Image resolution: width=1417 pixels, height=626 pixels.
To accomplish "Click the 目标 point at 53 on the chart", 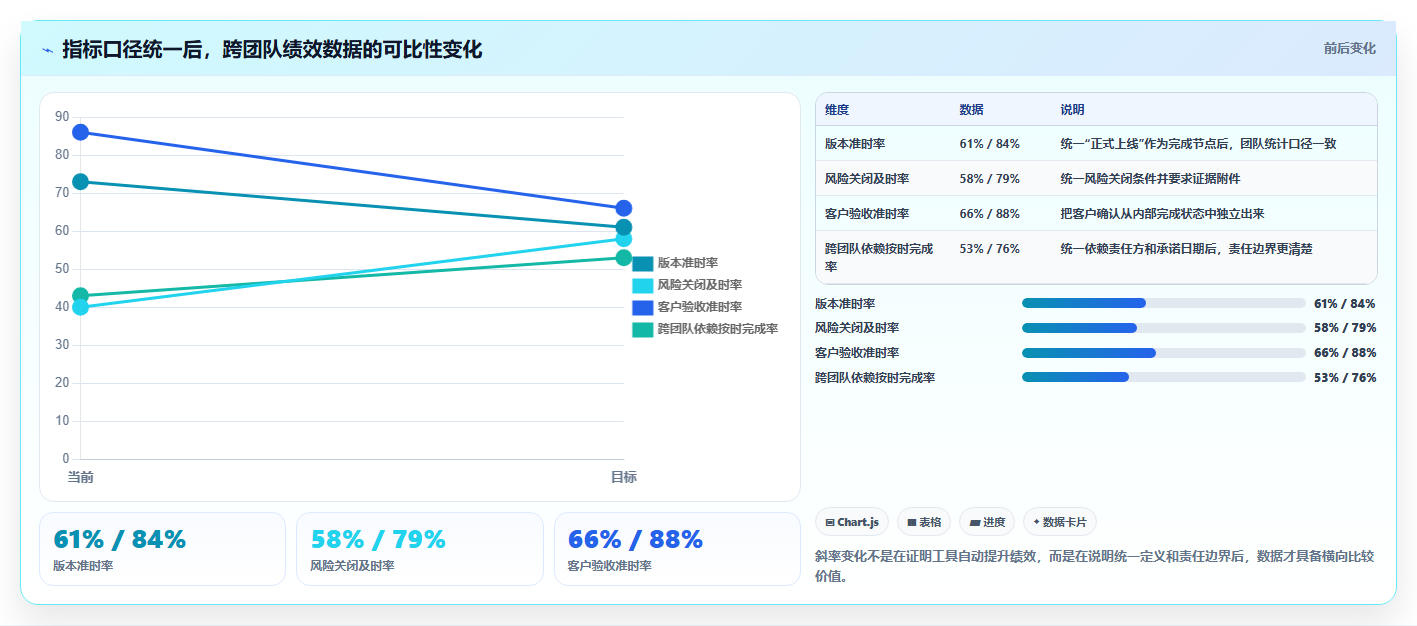I will click(x=624, y=258).
